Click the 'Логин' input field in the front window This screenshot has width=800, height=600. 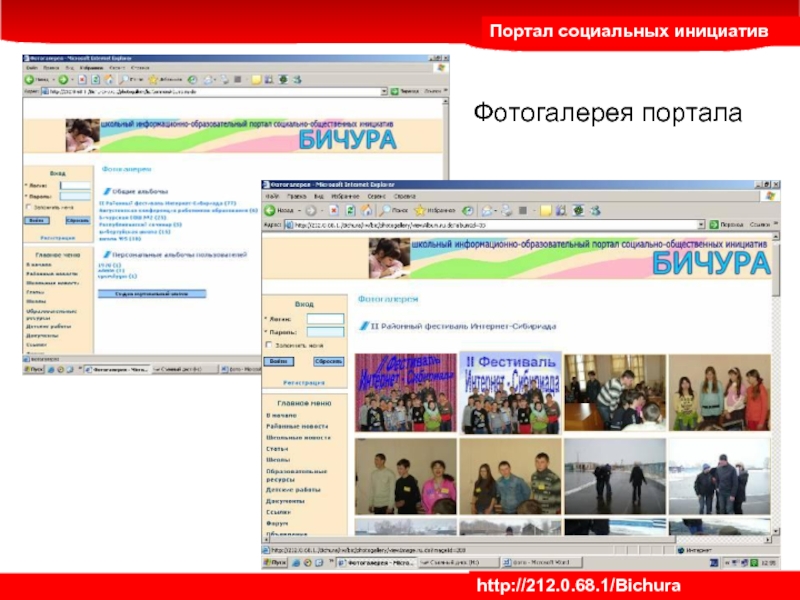[x=326, y=319]
